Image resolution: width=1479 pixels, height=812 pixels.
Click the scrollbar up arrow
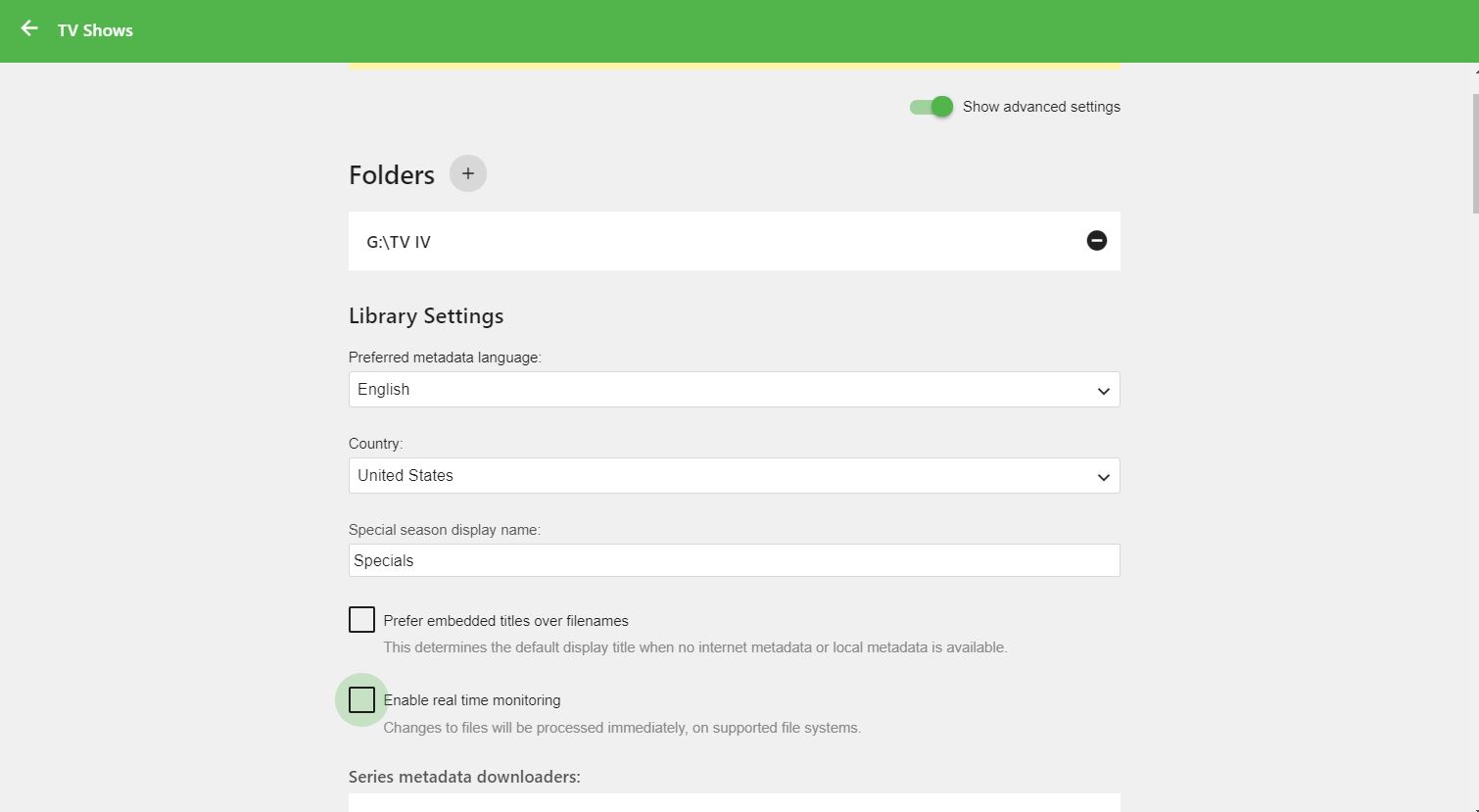1475,72
